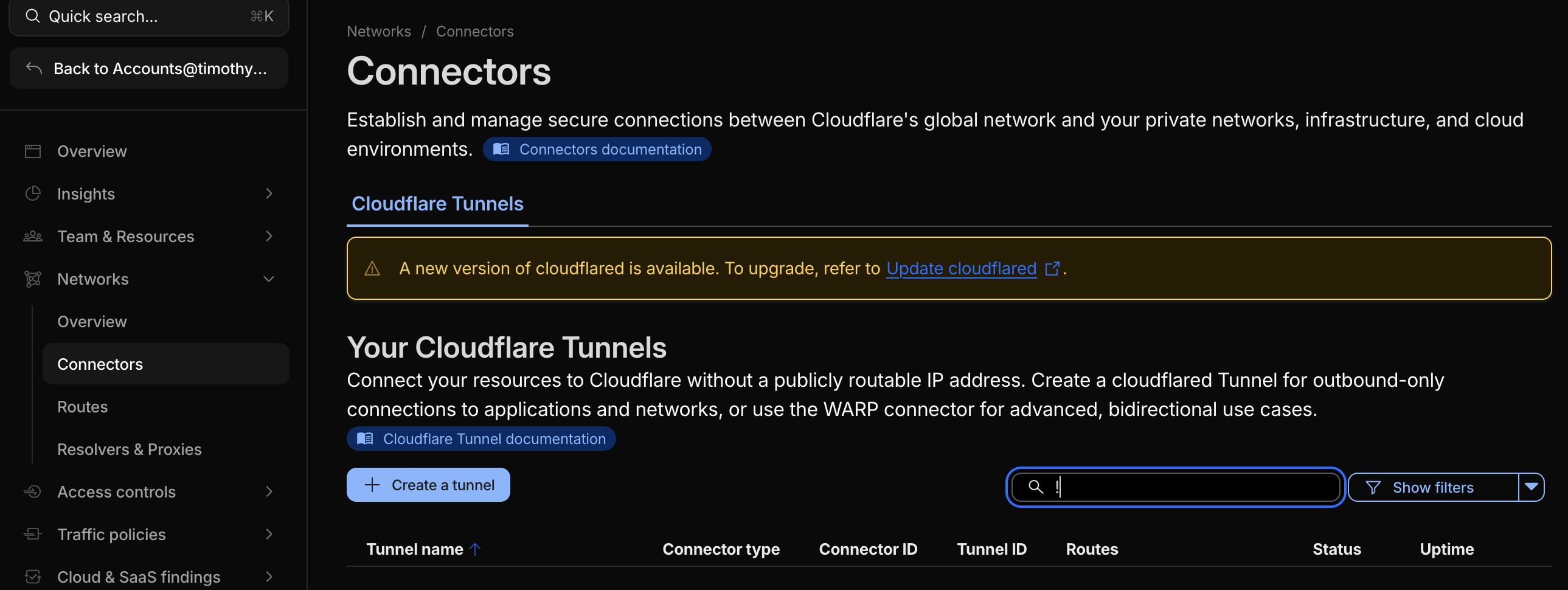
Task: Click the back arrow icon for Accounts
Action: (34, 68)
